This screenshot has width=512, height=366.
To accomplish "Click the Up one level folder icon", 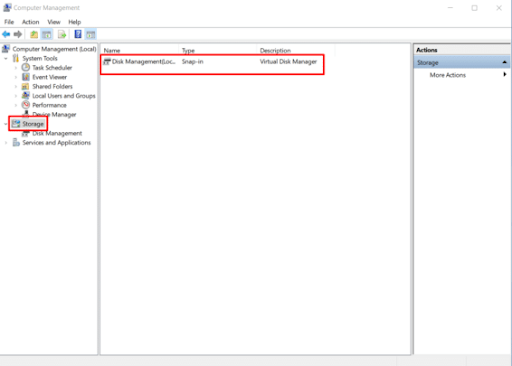I will [x=34, y=34].
